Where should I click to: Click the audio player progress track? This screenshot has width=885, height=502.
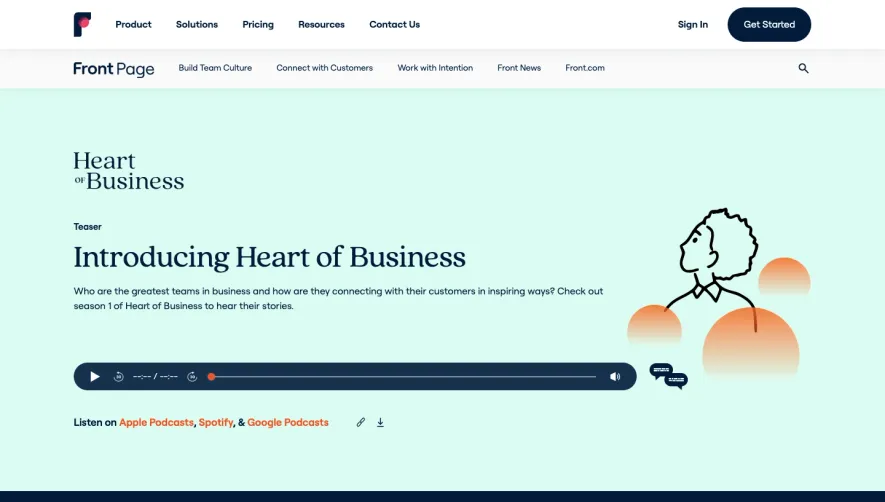click(x=404, y=377)
